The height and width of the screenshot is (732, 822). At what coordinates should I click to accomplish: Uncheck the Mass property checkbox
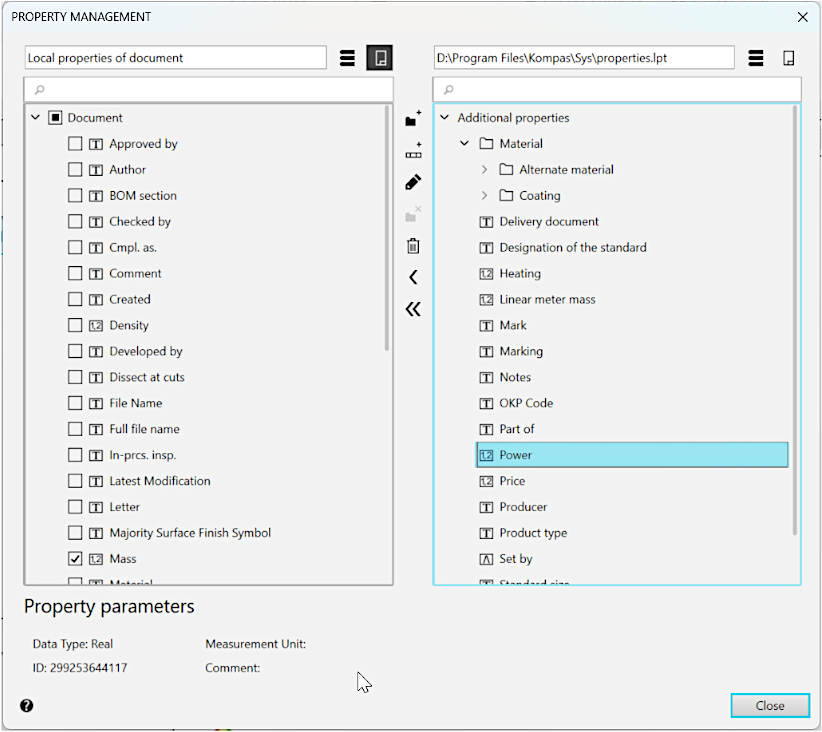click(x=75, y=559)
